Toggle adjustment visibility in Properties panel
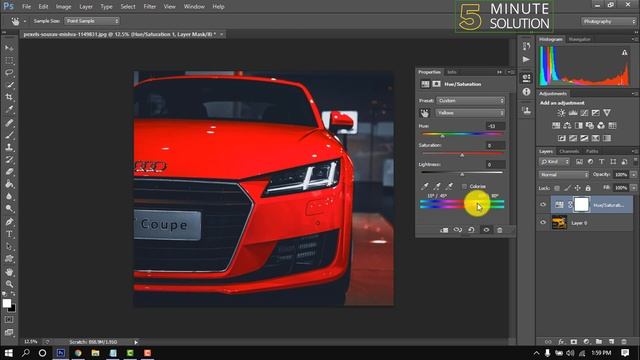The height and width of the screenshot is (360, 640). (x=486, y=230)
